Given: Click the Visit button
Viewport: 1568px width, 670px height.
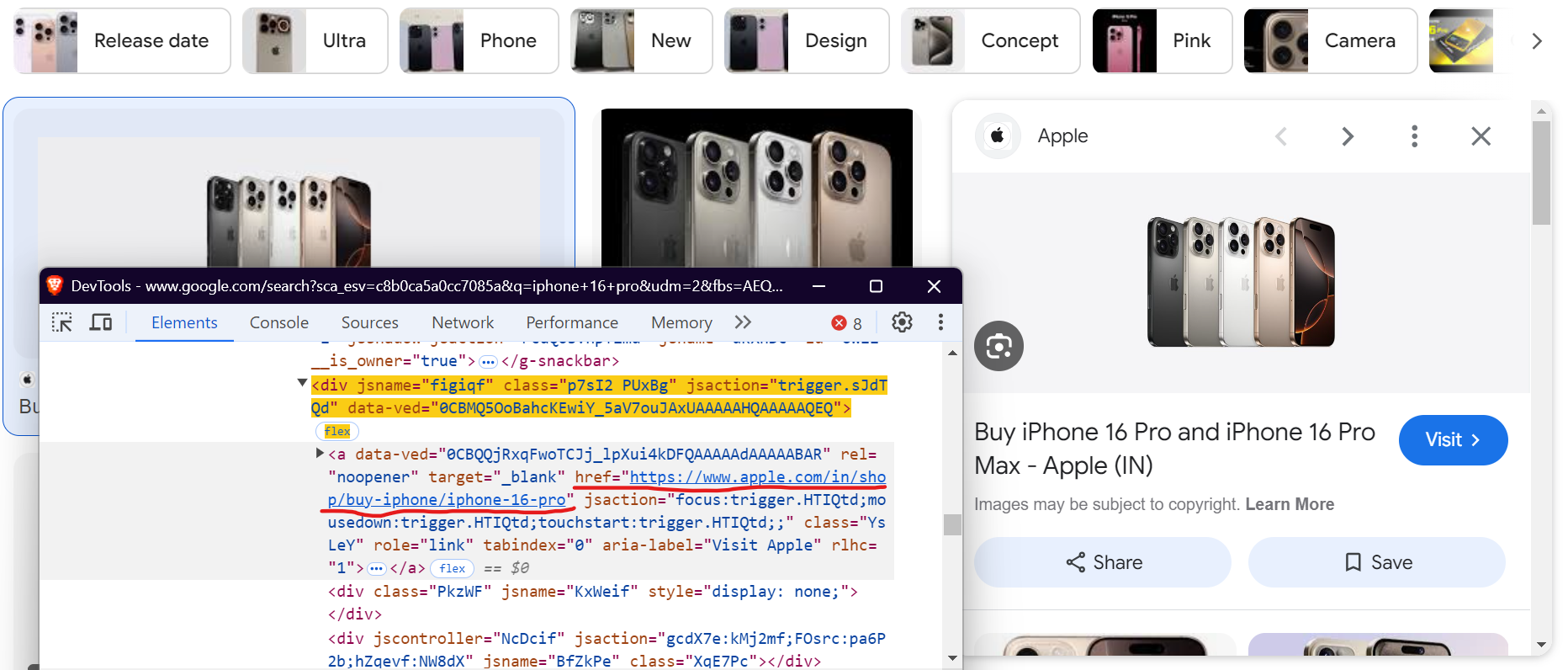Looking at the screenshot, I should (x=1453, y=440).
